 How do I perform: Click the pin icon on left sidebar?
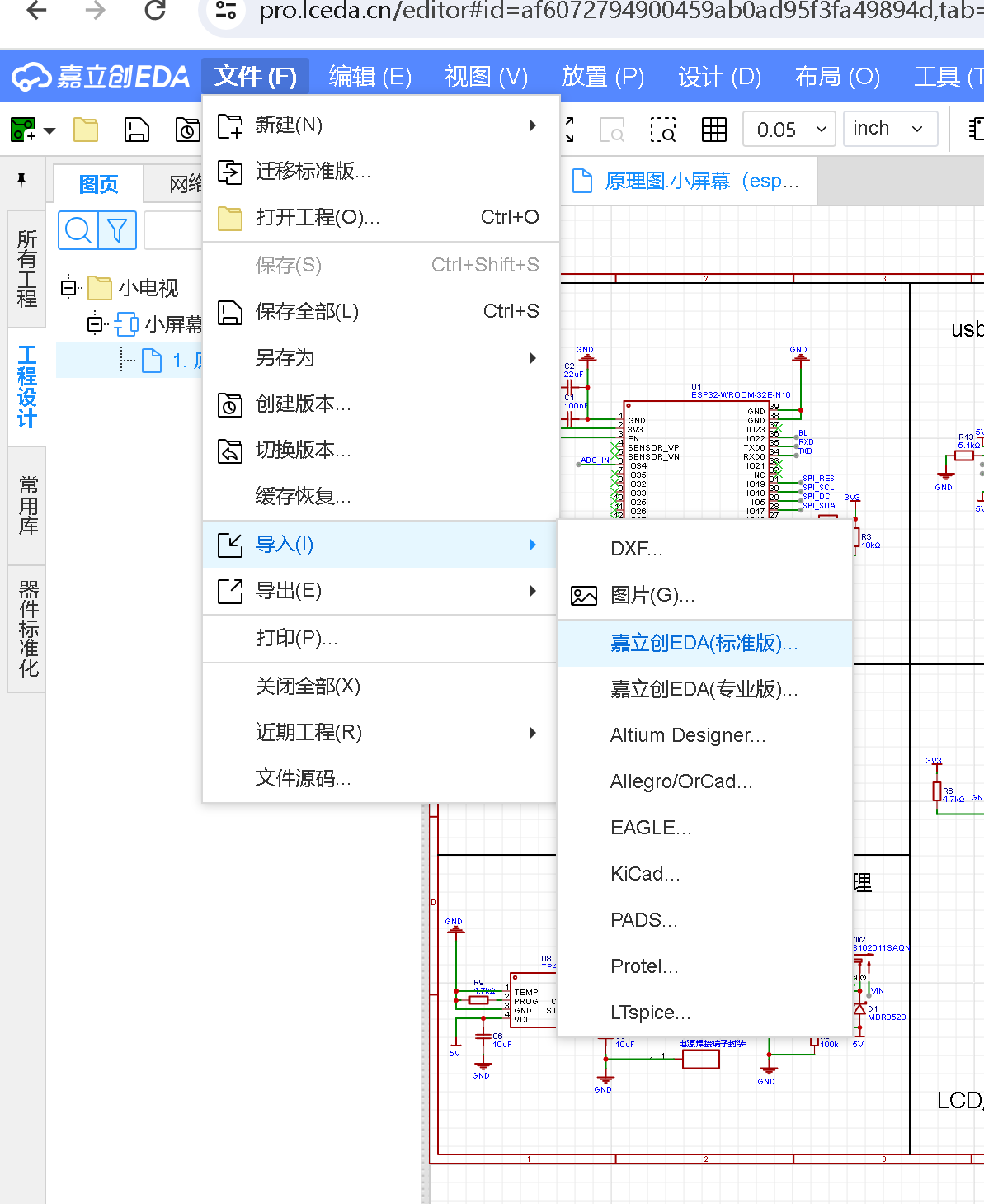click(x=21, y=180)
